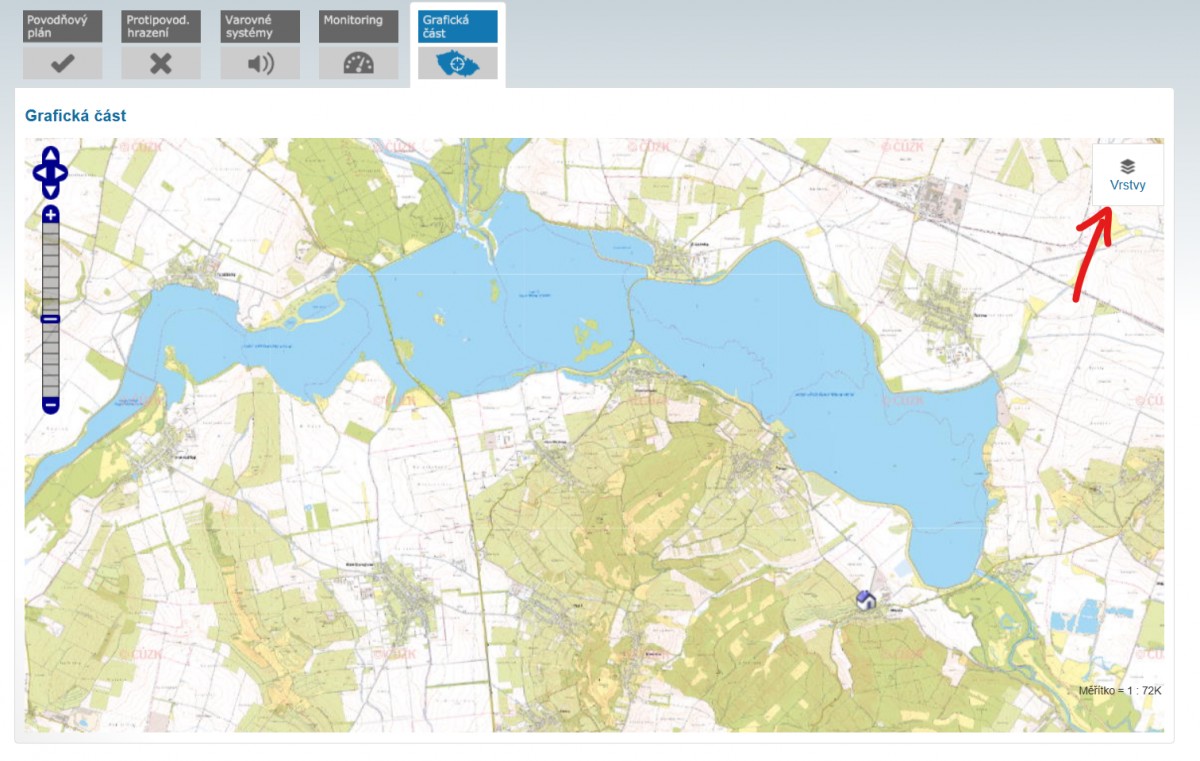The image size is (1200, 761).
Task: Open the Varovné systémy tab label
Action: (259, 26)
